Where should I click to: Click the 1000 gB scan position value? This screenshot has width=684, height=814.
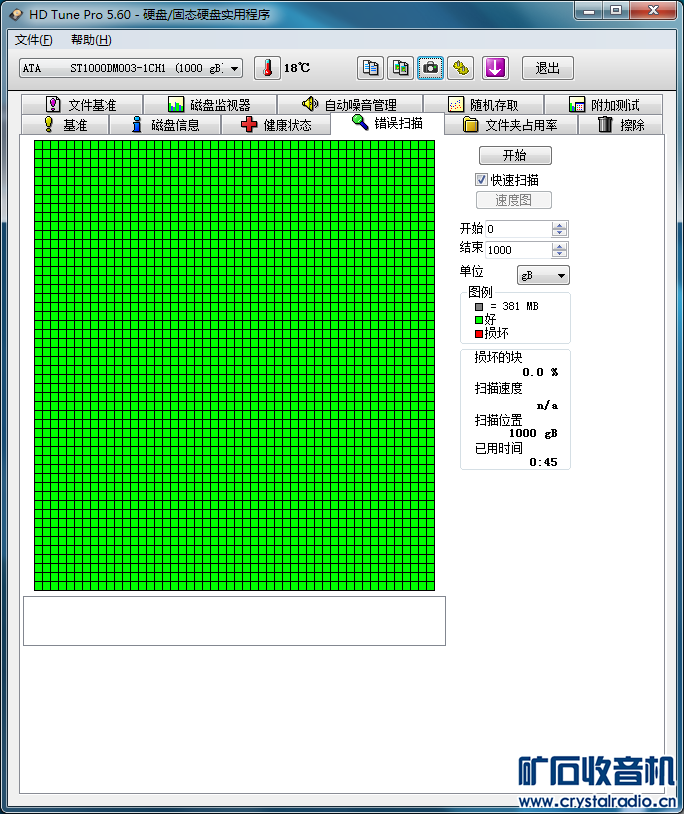[x=533, y=433]
